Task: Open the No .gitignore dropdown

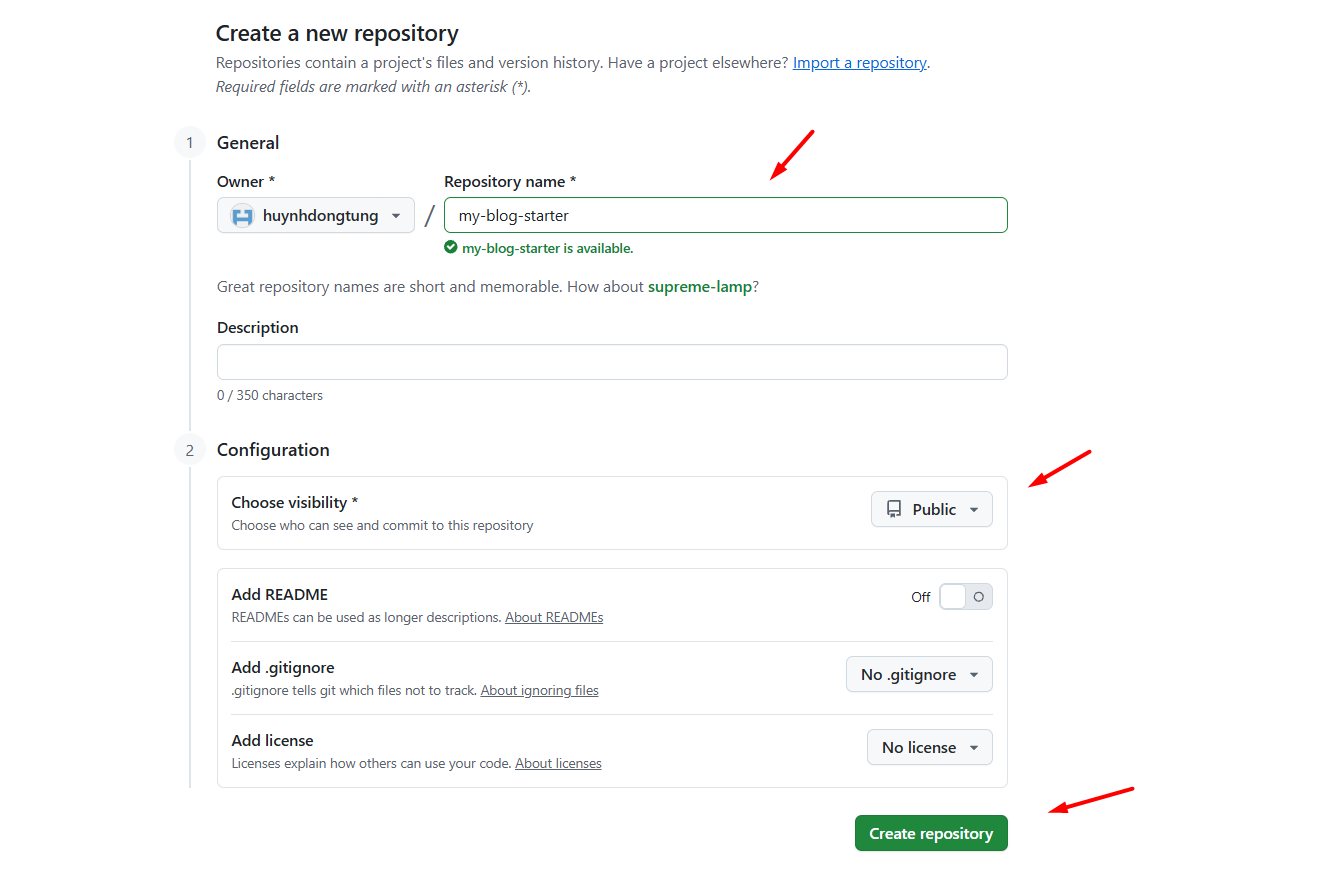Action: tap(919, 674)
